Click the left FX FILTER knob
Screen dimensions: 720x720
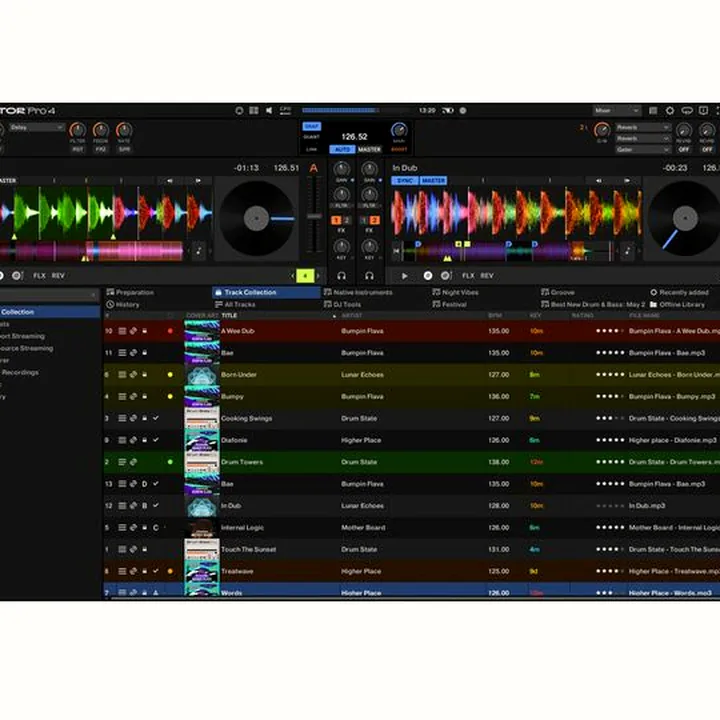click(x=78, y=130)
